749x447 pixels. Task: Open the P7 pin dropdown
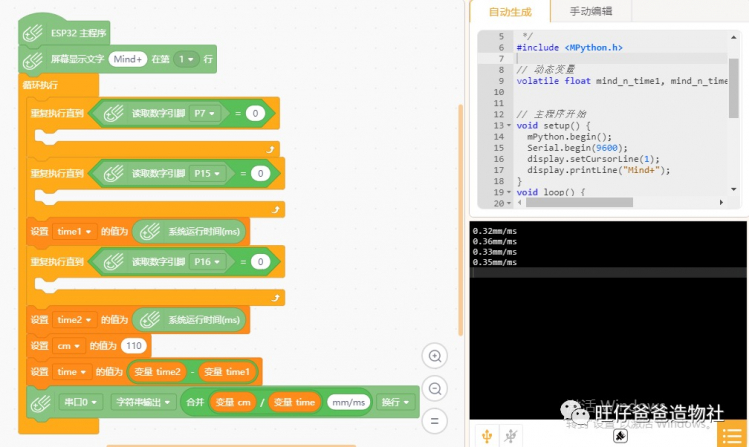[204, 114]
